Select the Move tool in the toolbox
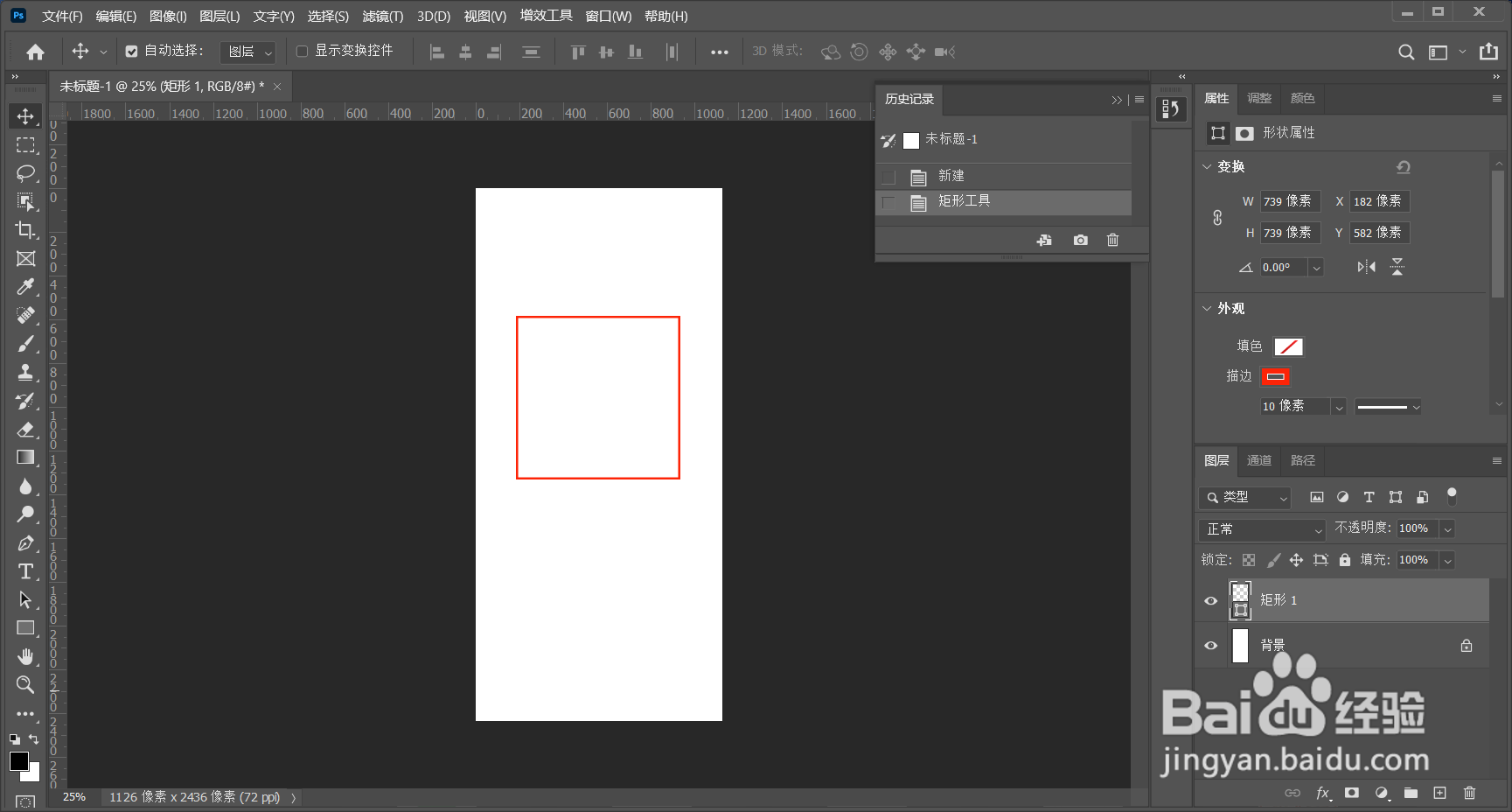 click(x=25, y=116)
